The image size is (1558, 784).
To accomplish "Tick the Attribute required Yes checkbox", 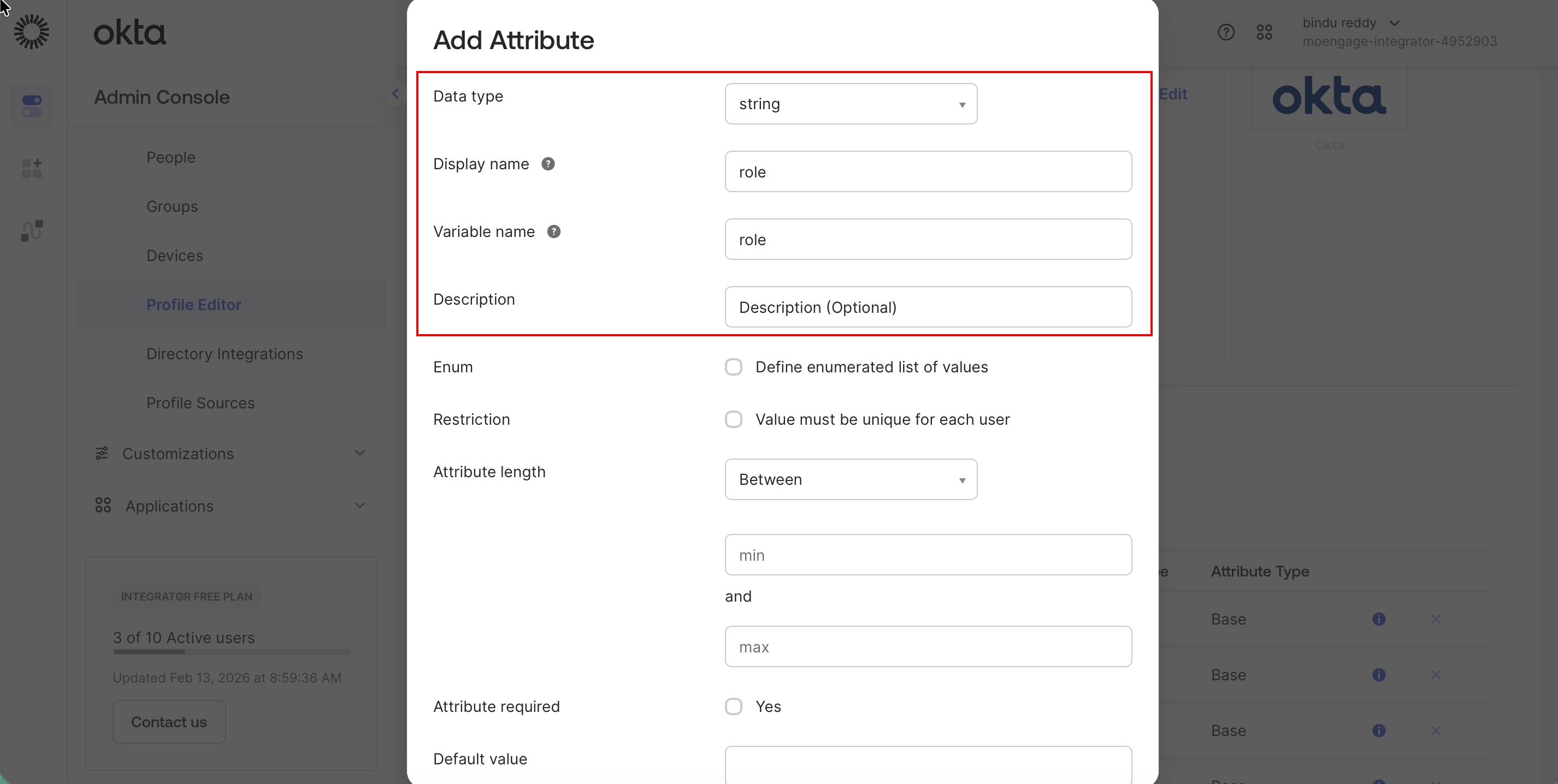I will [733, 706].
